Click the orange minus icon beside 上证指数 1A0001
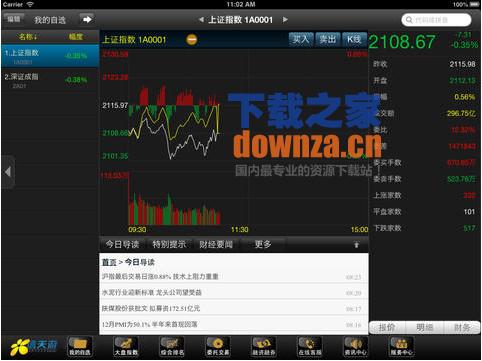Screen dimensions: 482x361 point(192,40)
